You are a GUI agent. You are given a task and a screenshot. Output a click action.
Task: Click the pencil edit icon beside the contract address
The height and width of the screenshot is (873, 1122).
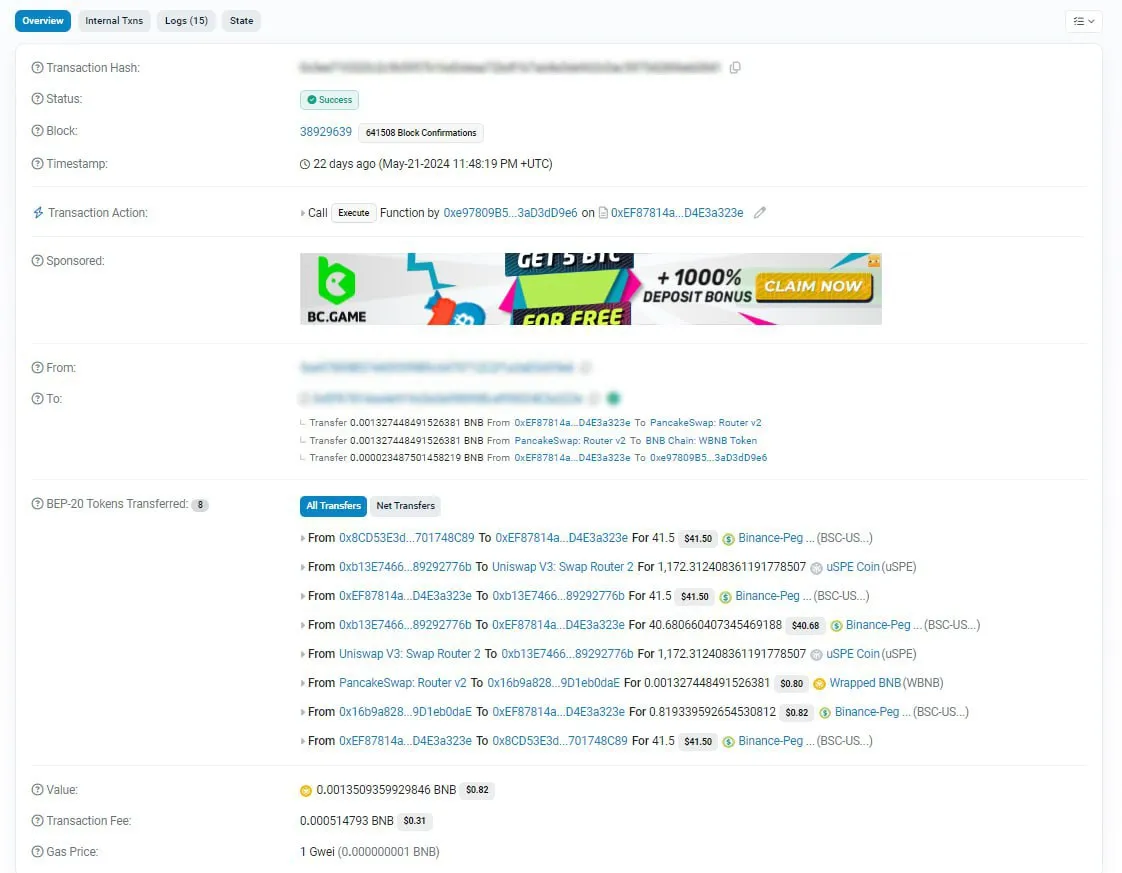(760, 213)
